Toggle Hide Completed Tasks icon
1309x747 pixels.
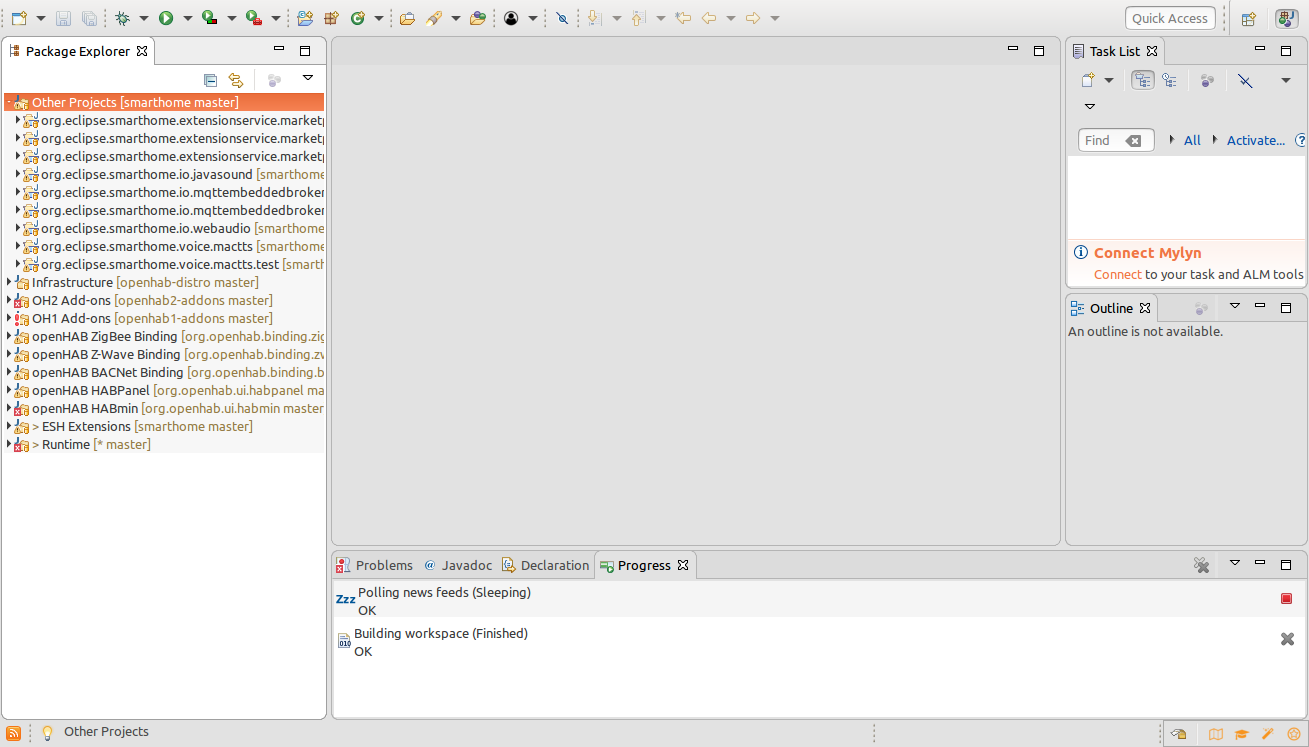[1245, 80]
